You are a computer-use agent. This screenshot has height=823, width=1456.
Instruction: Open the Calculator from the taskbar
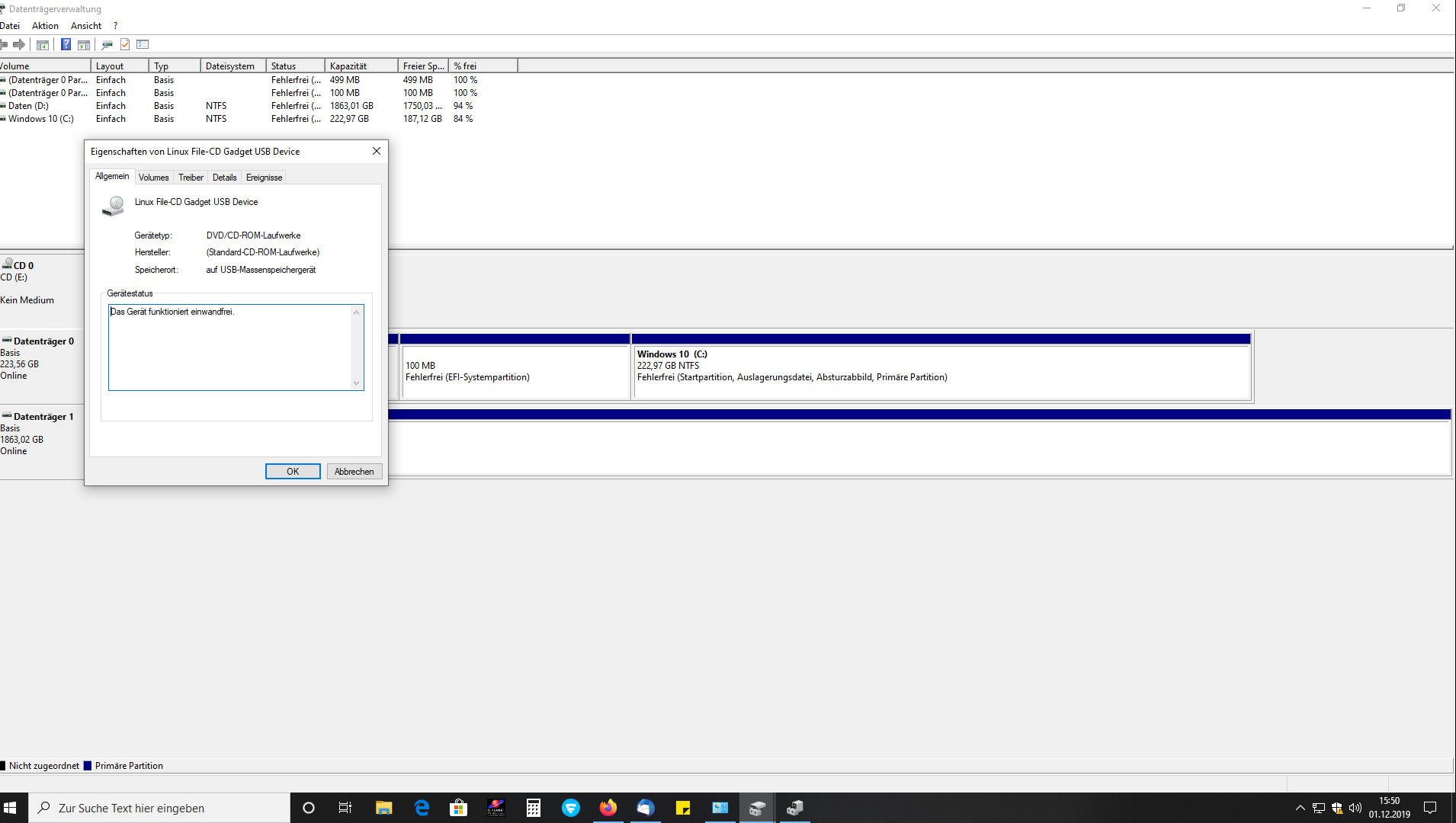coord(534,808)
